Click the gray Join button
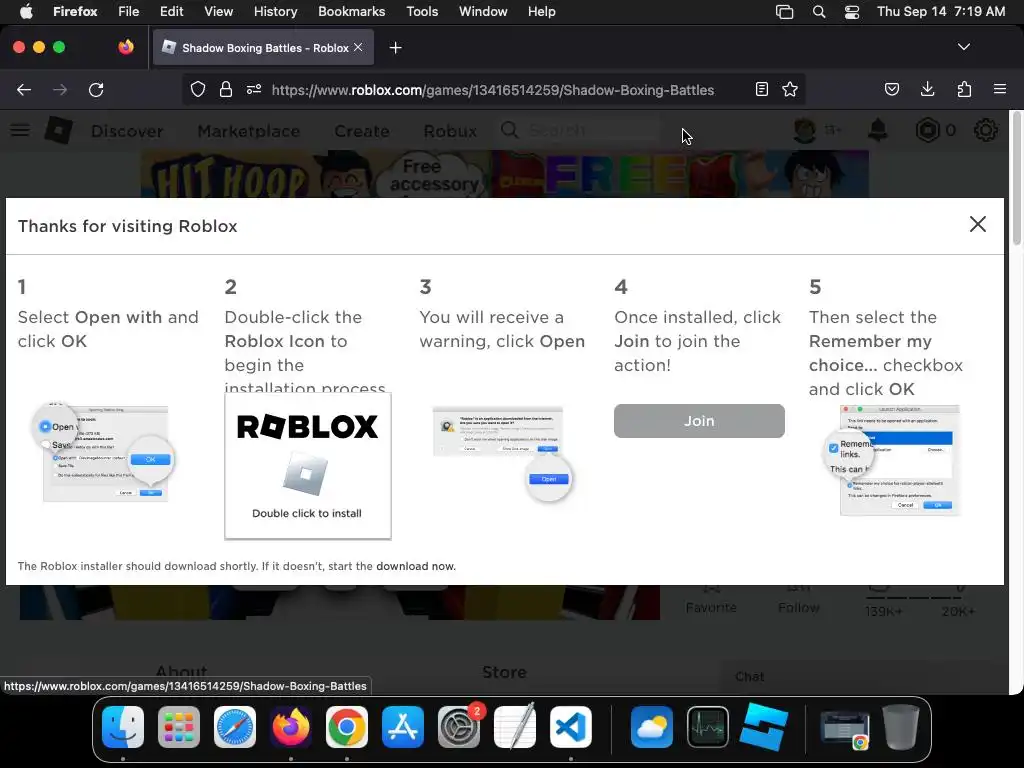 point(699,421)
